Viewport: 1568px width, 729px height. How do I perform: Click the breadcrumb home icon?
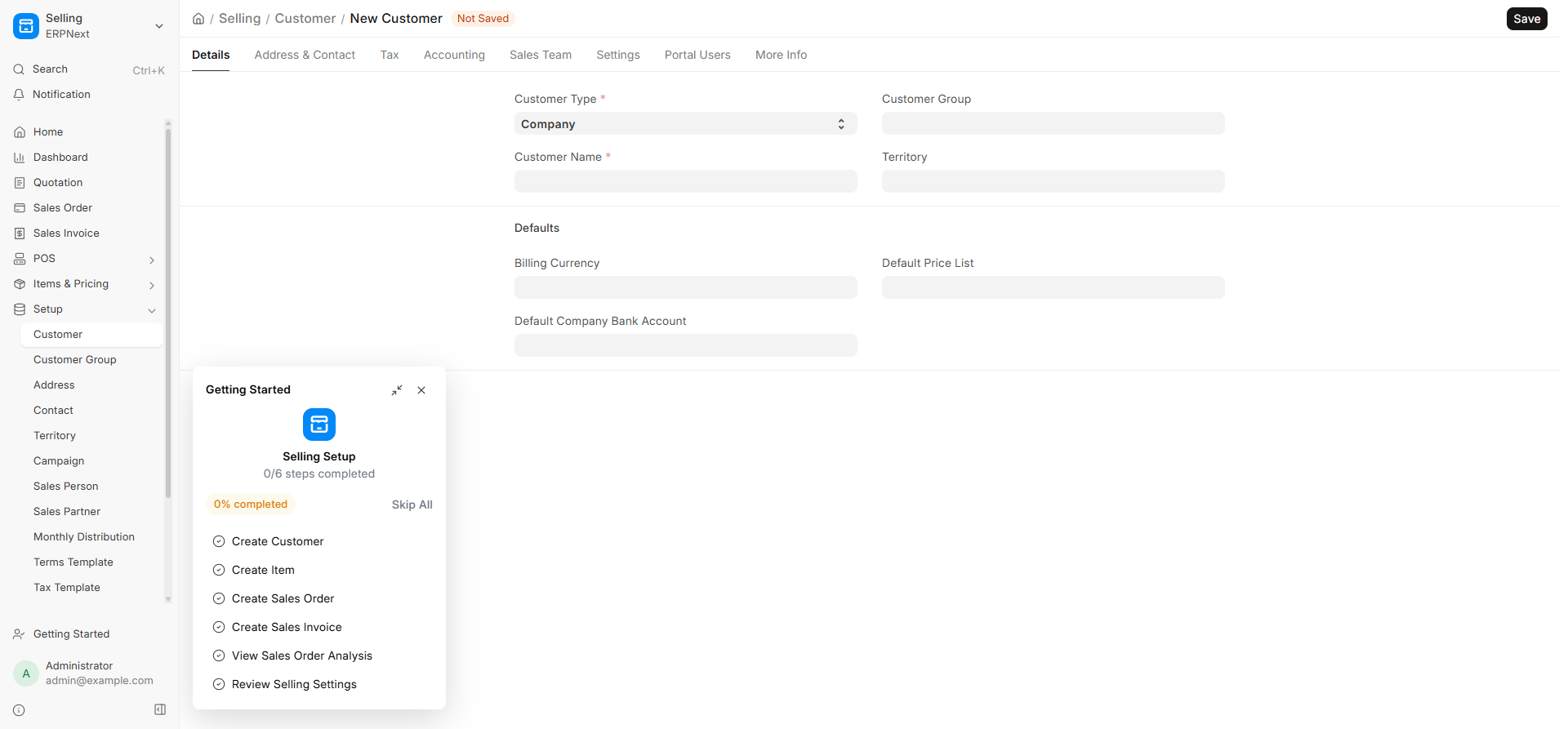(x=198, y=19)
